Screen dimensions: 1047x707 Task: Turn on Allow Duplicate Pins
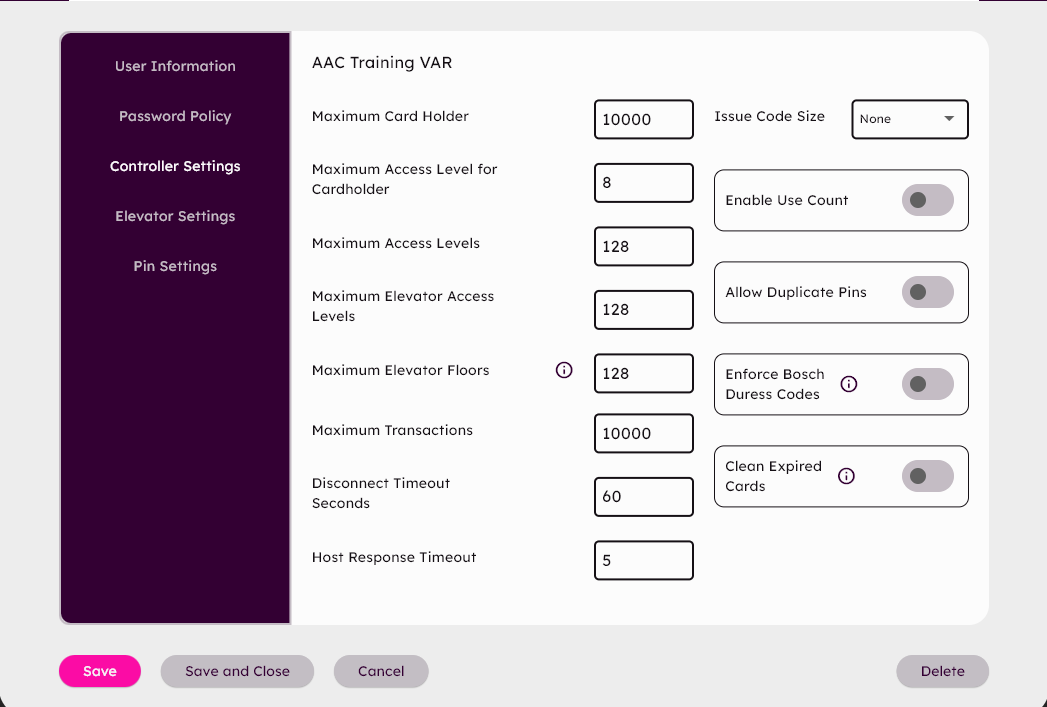(x=927, y=292)
